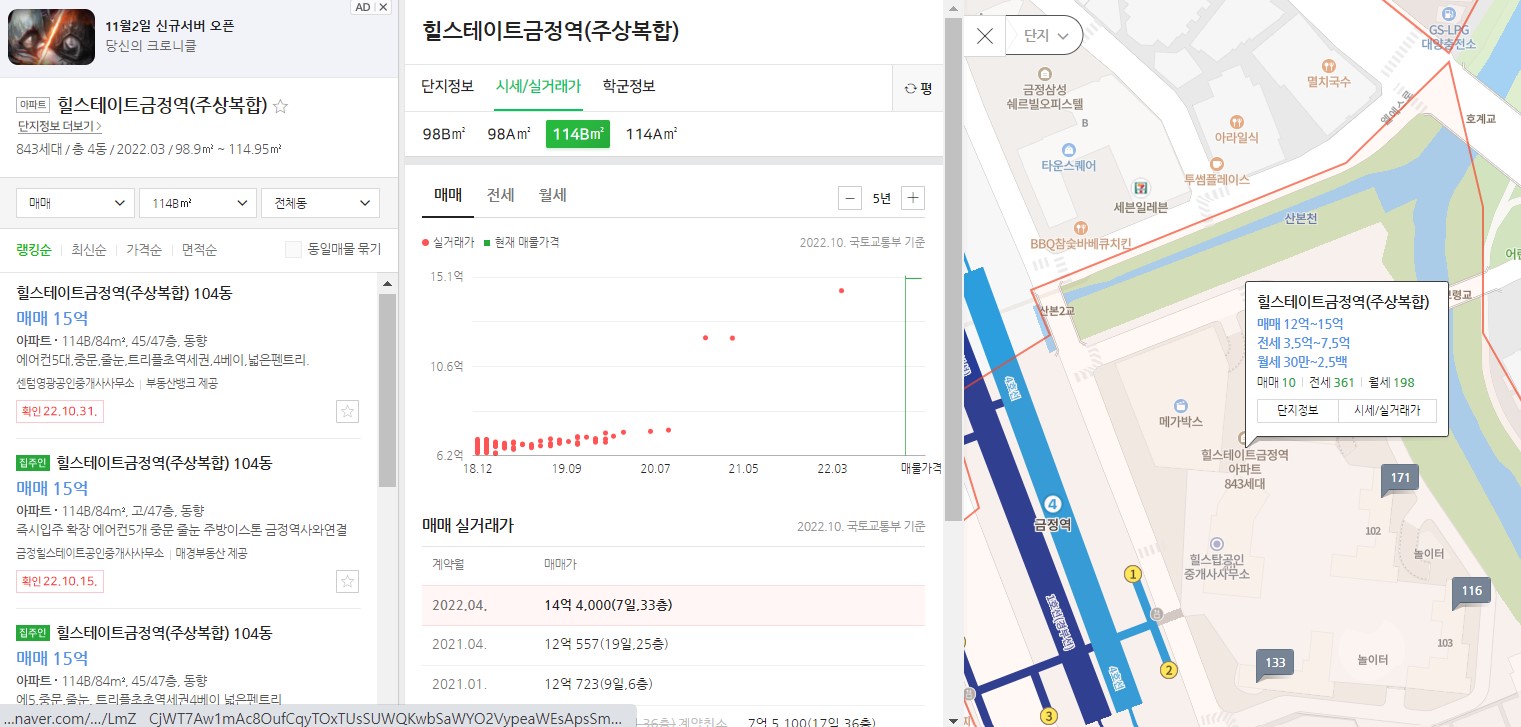Select 98A㎡ area type
The height and width of the screenshot is (727, 1521).
pos(509,134)
